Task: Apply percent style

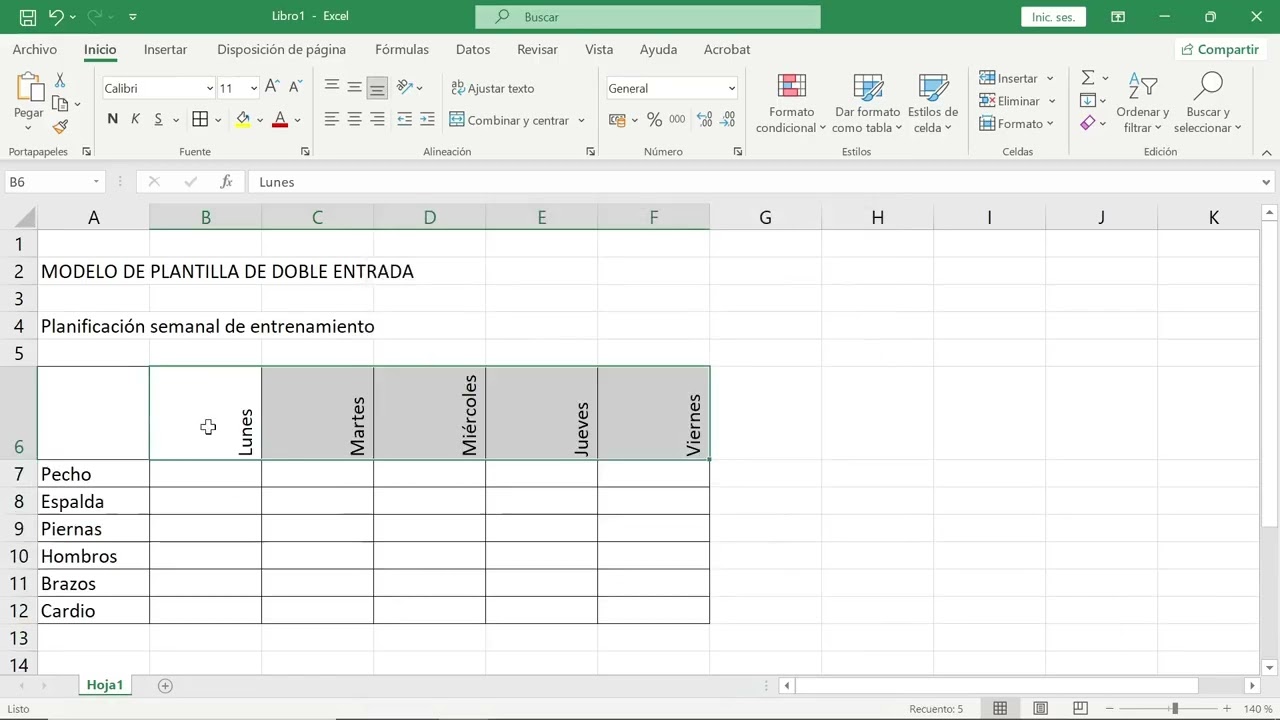Action: [654, 120]
